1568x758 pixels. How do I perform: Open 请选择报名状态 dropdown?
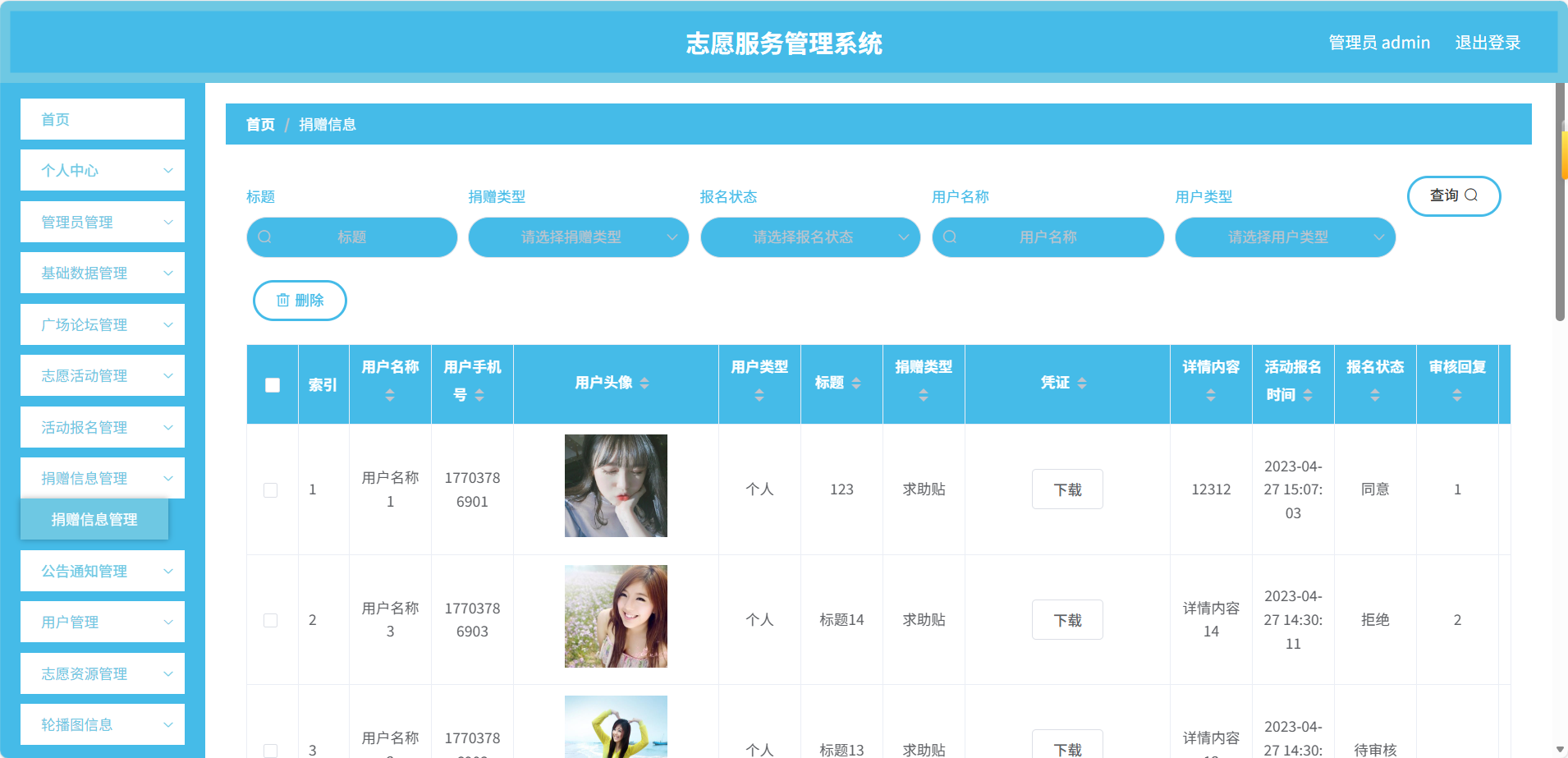[x=810, y=237]
